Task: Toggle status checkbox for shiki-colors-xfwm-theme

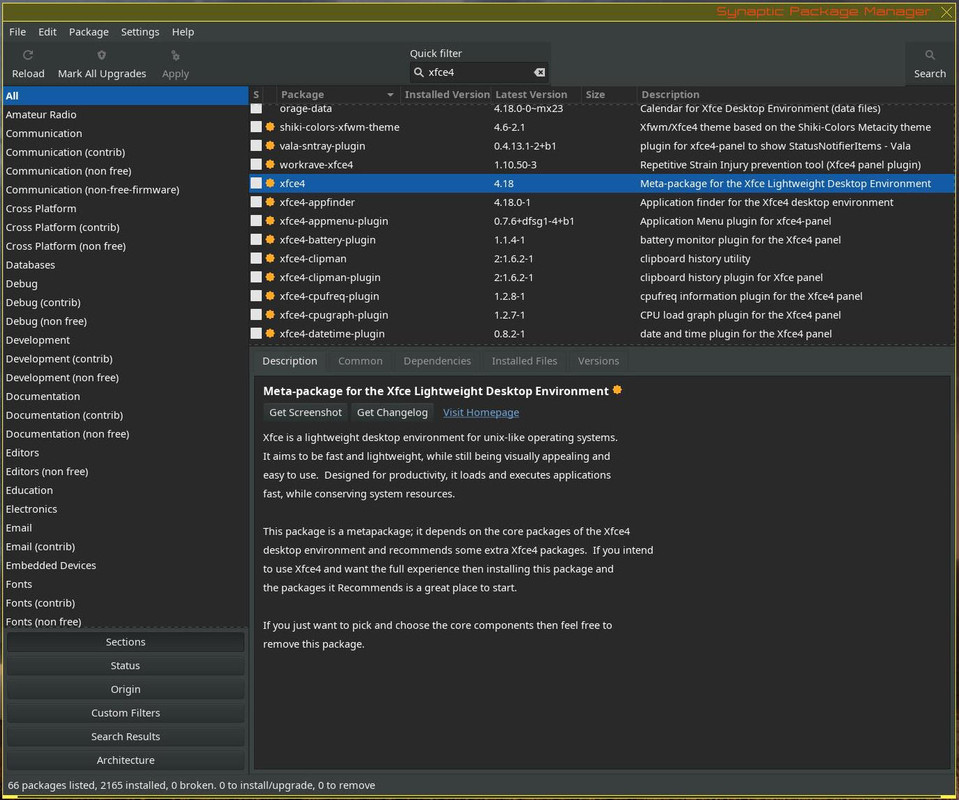Action: [256, 127]
